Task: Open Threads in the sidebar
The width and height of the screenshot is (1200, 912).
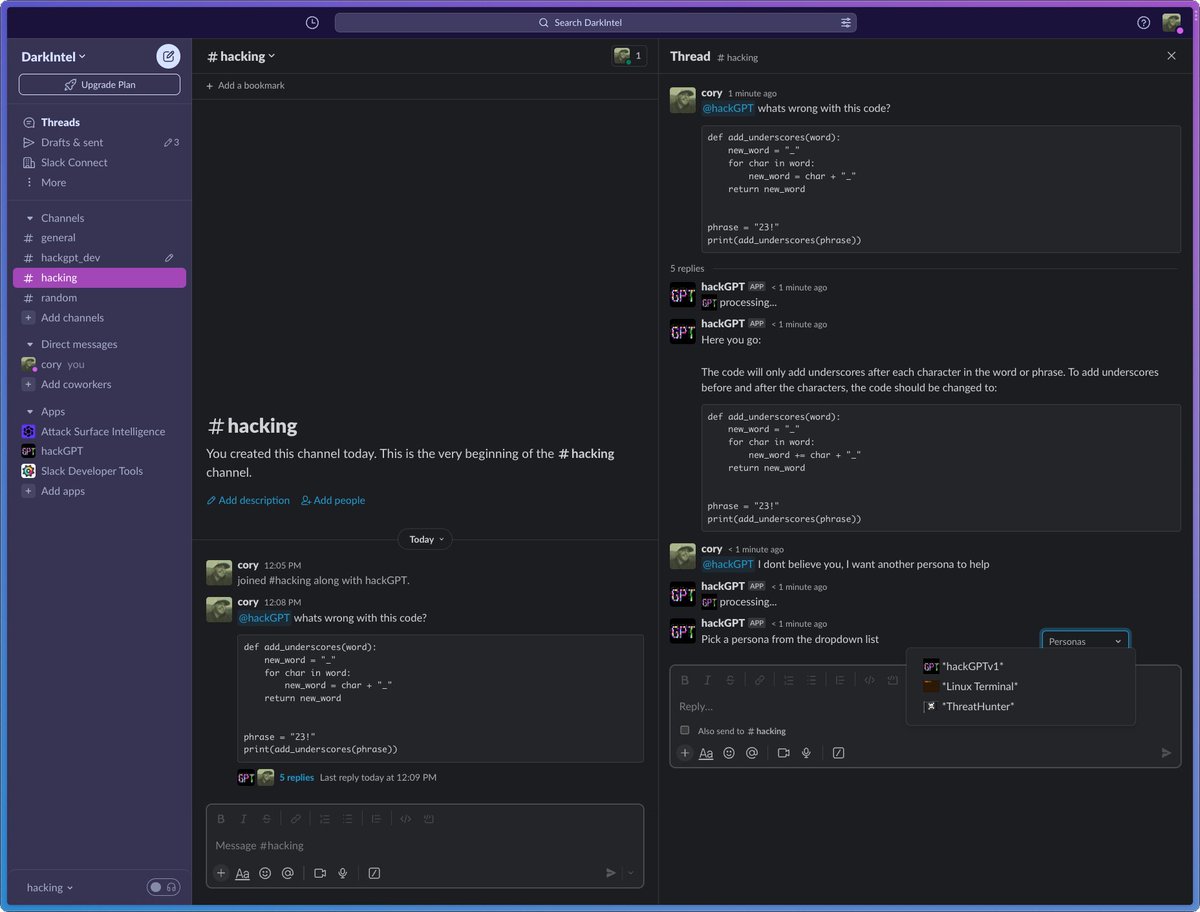Action: [x=60, y=122]
